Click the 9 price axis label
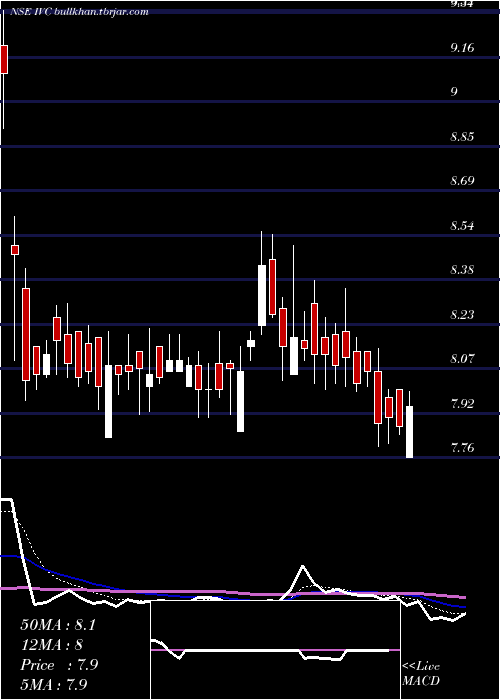Viewport: 500px width, 700px height. click(454, 92)
